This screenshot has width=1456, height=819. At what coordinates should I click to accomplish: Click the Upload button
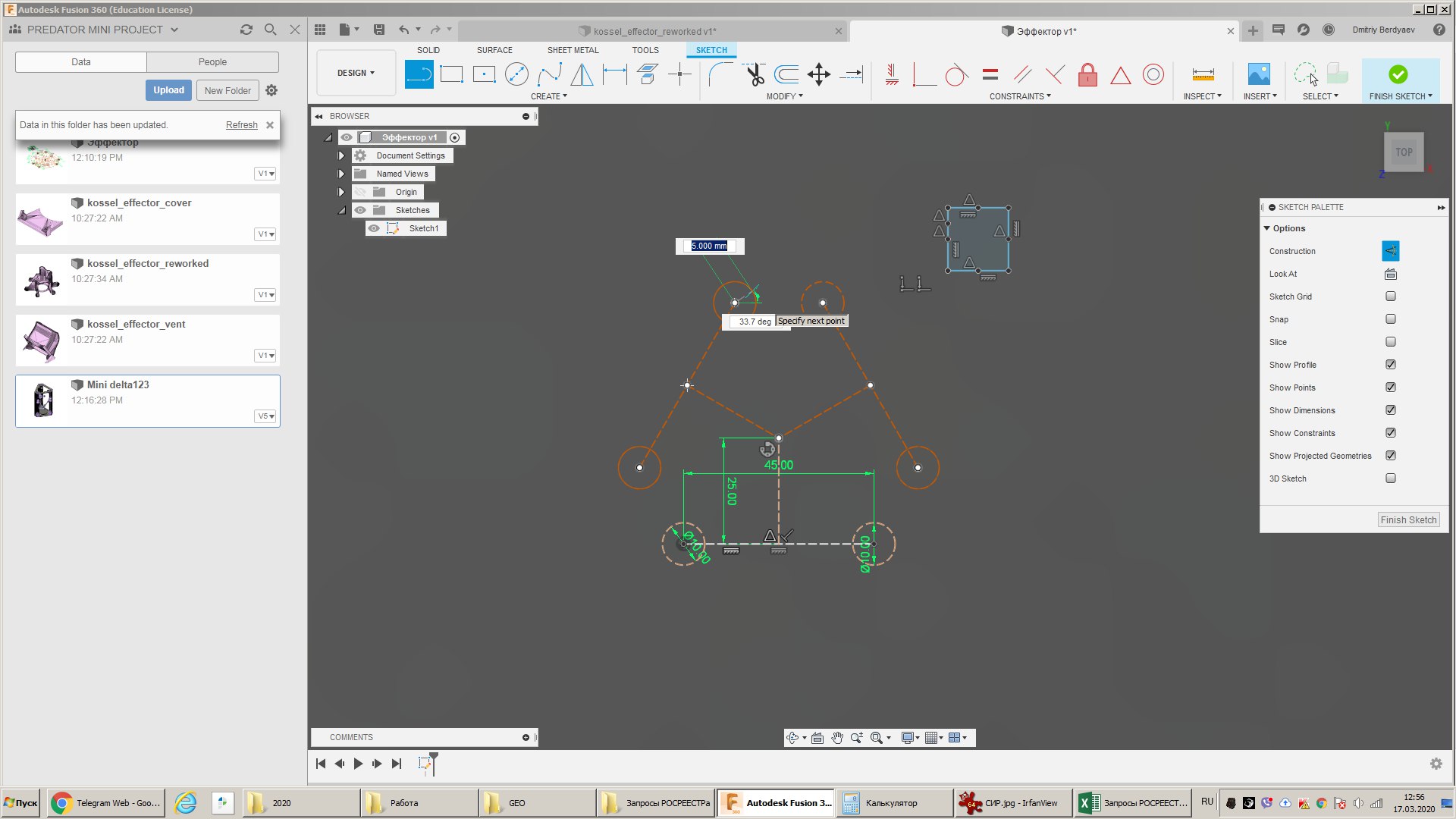(x=168, y=90)
